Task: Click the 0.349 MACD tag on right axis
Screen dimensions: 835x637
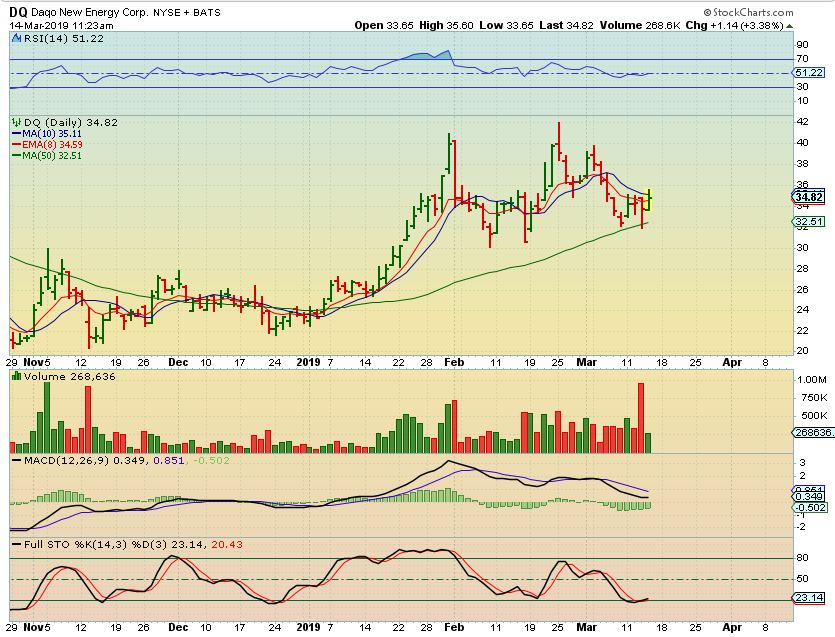Action: click(x=810, y=497)
